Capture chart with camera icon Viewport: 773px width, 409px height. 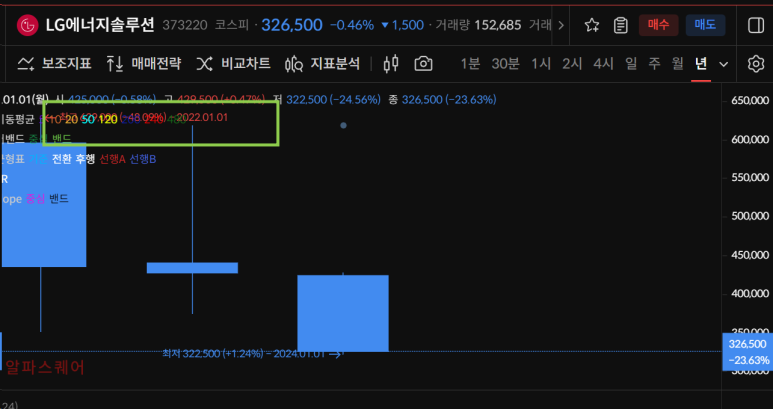coord(423,64)
